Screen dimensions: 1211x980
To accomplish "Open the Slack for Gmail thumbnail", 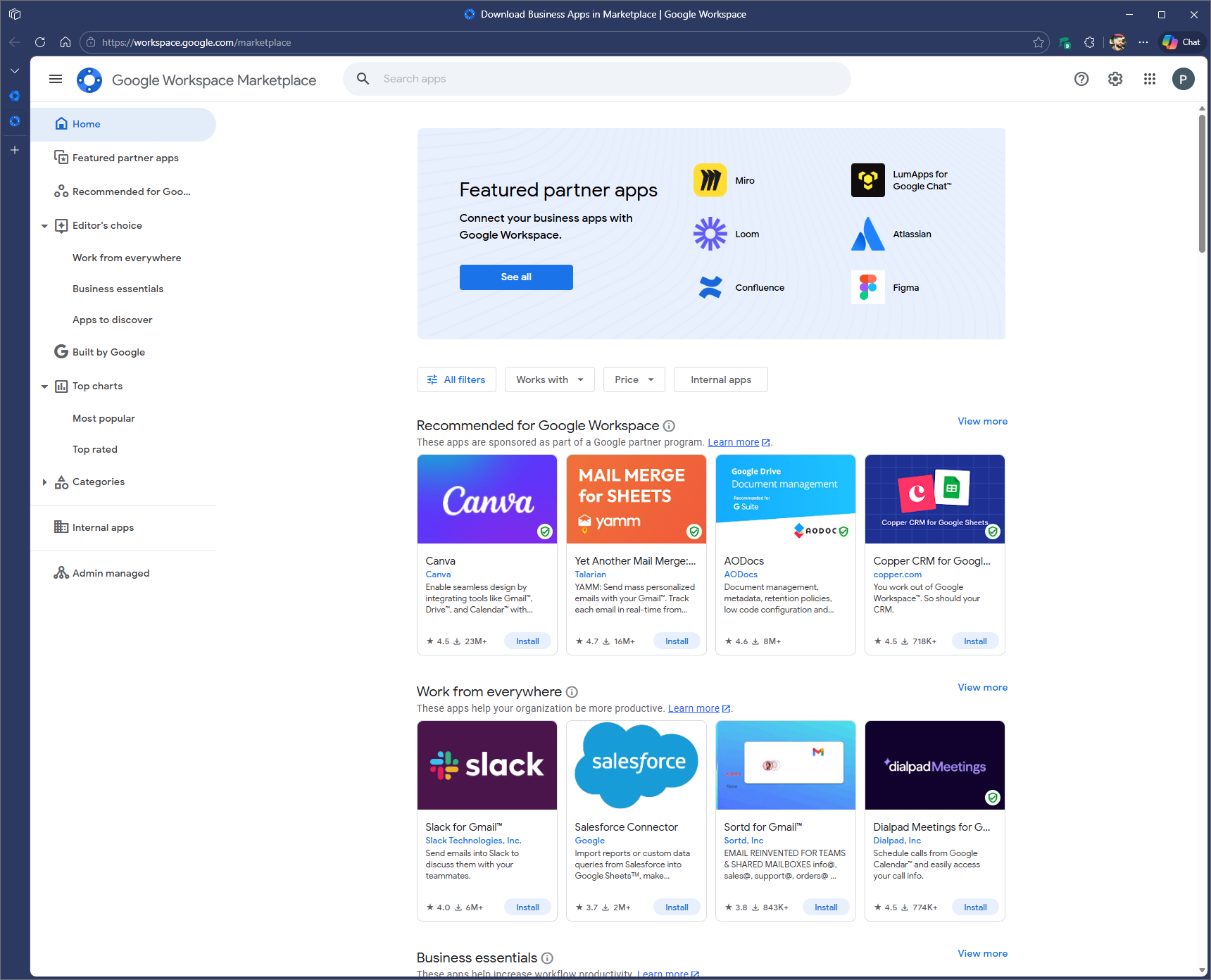I will click(487, 765).
